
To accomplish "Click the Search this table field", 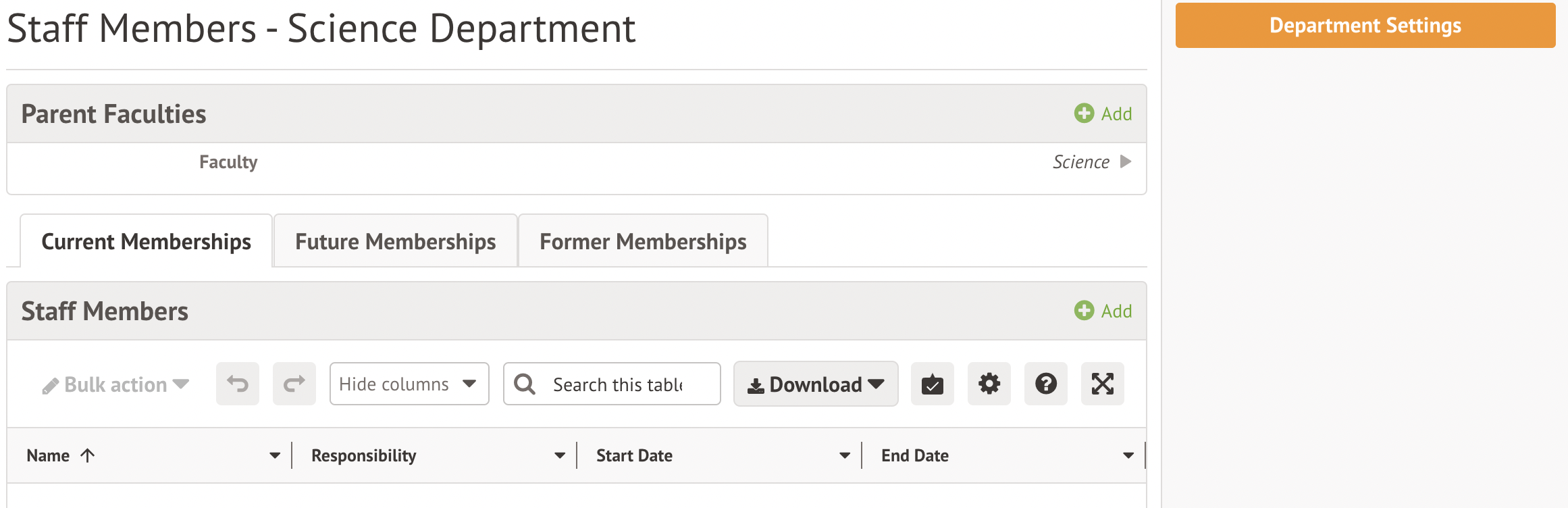I will pyautogui.click(x=618, y=384).
